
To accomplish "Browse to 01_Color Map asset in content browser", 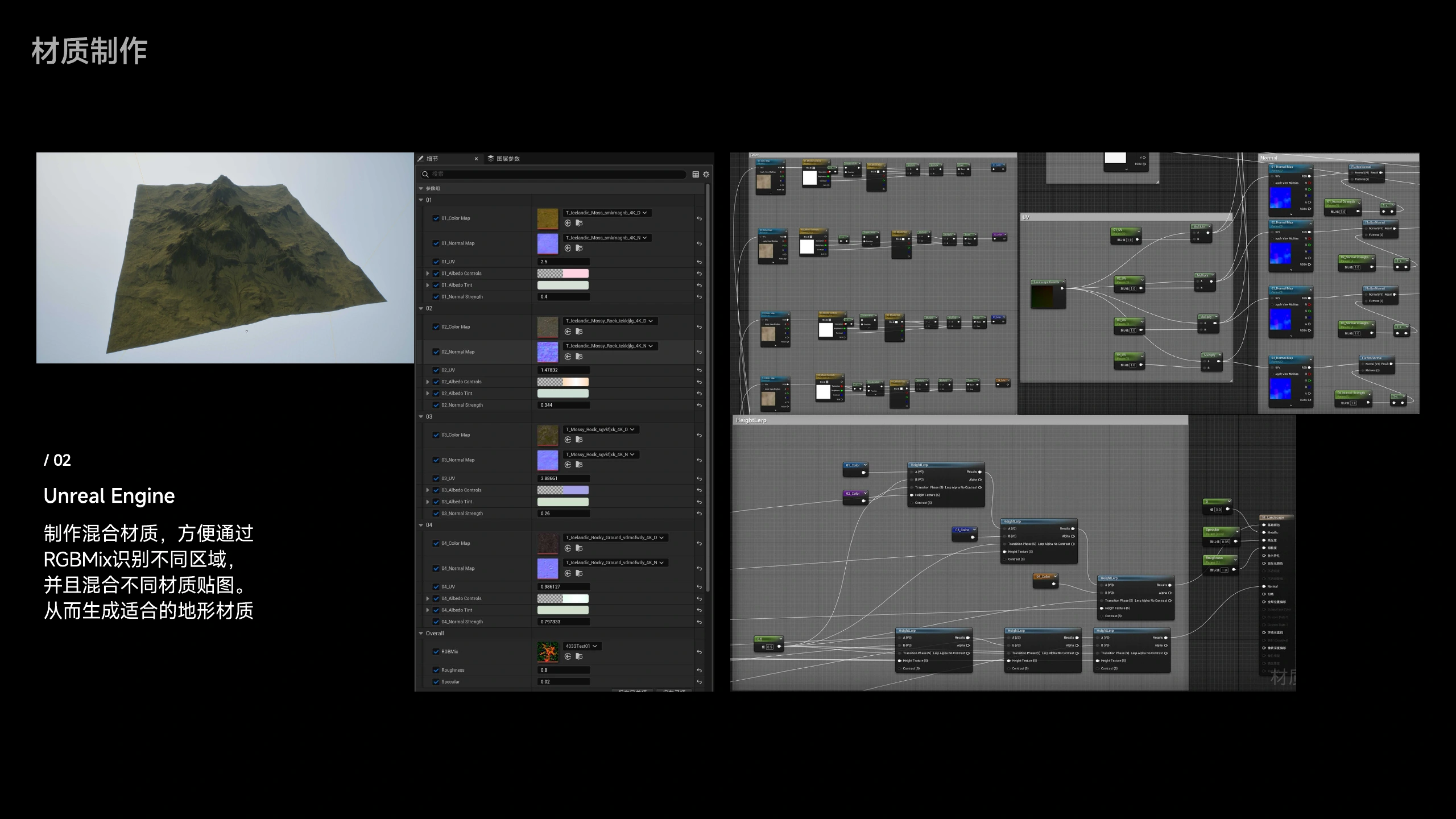I will [x=579, y=223].
